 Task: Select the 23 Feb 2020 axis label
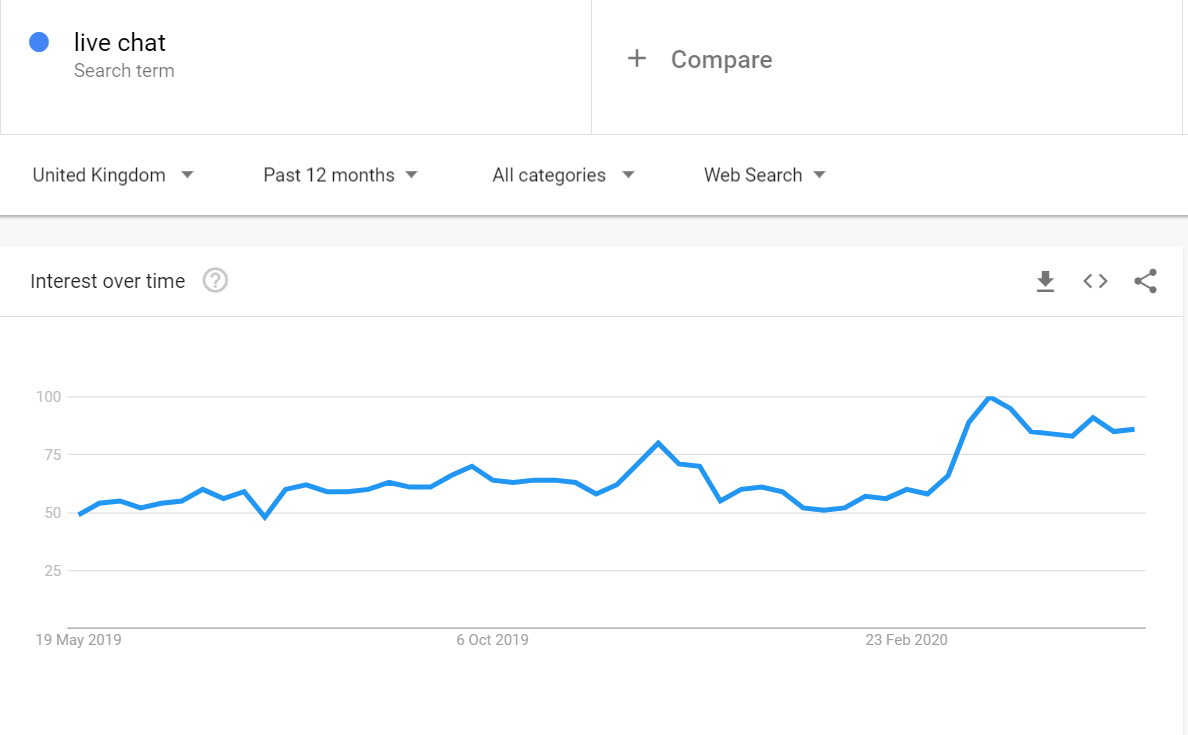(906, 640)
